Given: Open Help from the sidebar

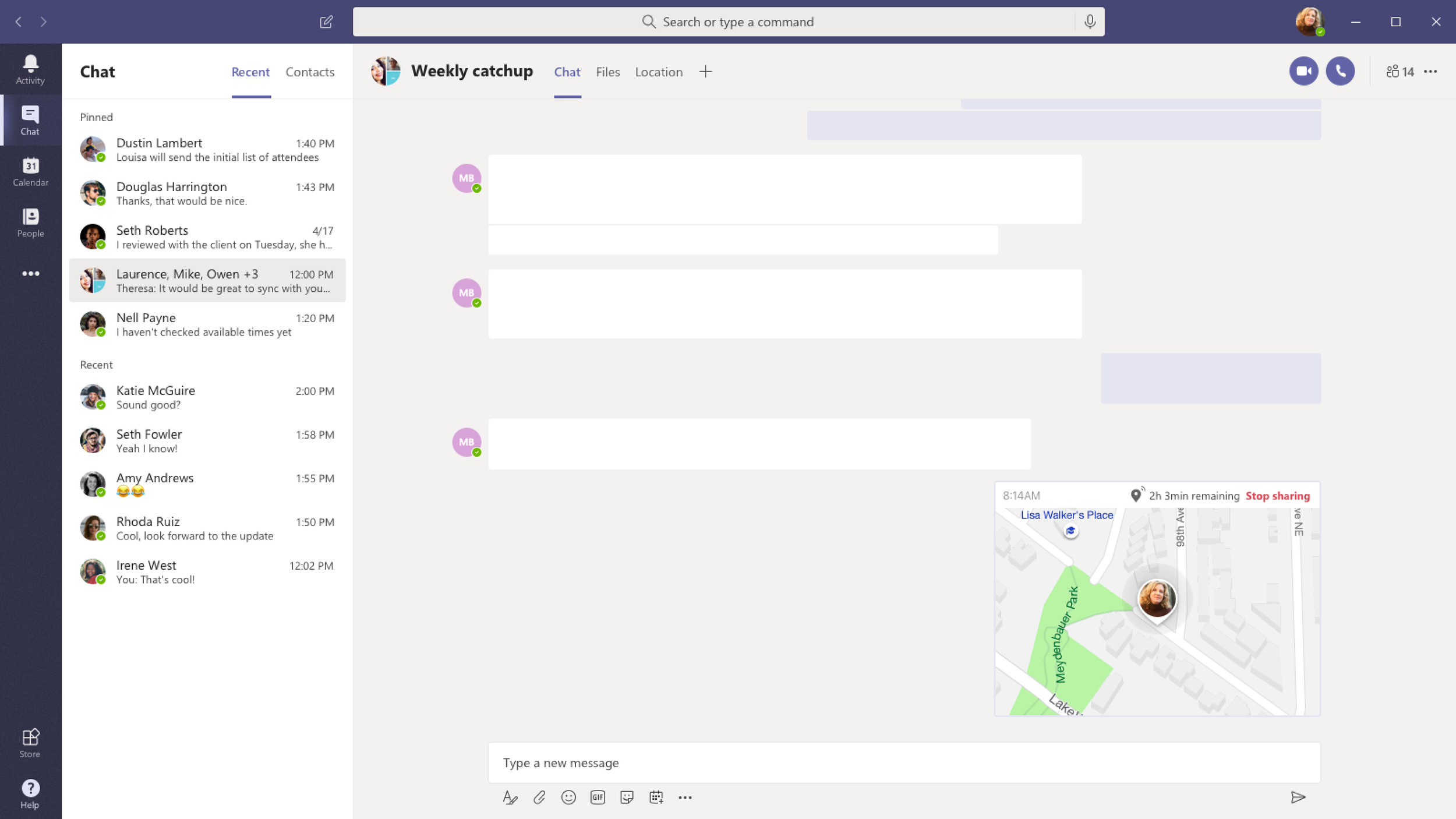Looking at the screenshot, I should (x=30, y=792).
